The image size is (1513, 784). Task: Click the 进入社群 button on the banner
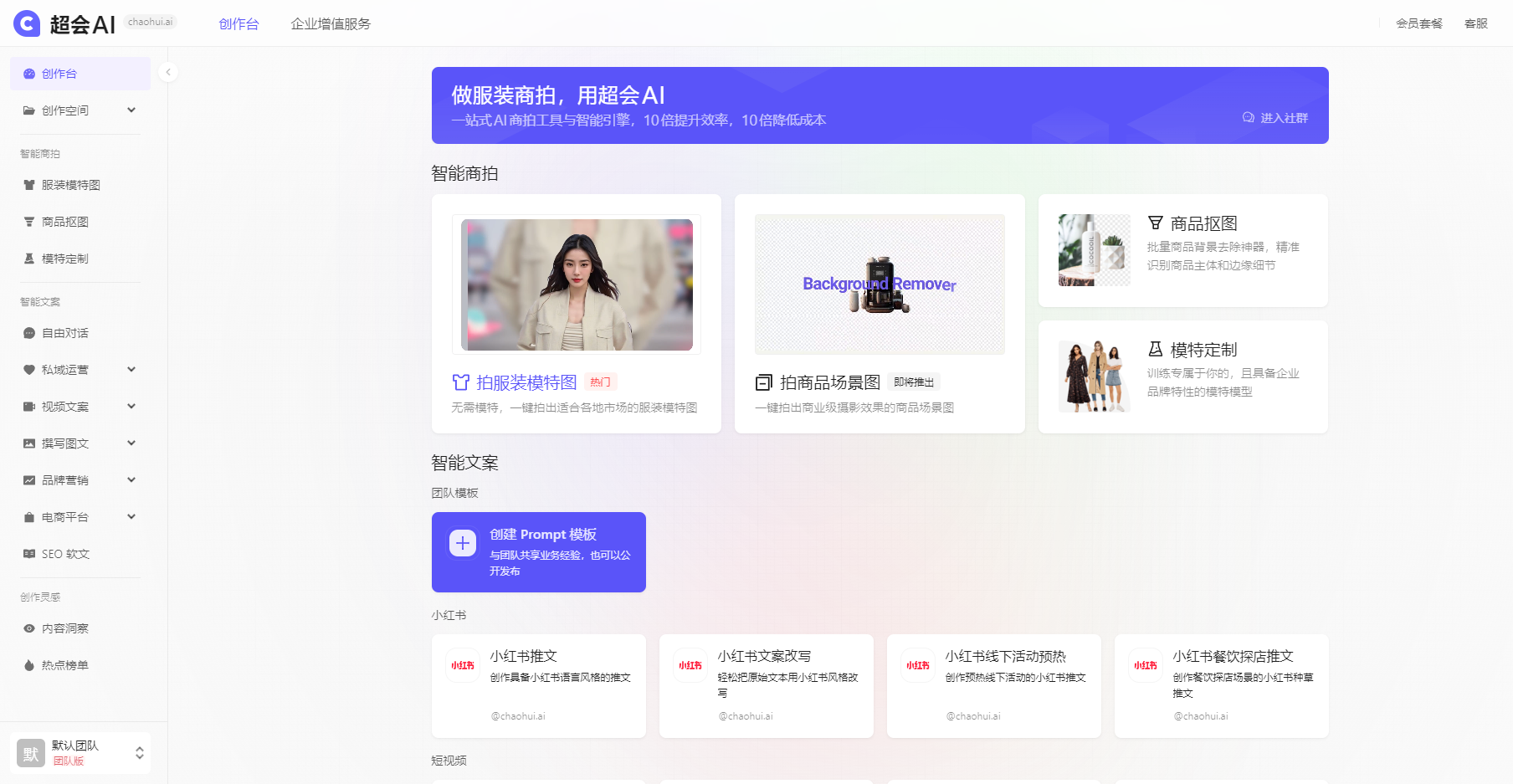click(1275, 118)
